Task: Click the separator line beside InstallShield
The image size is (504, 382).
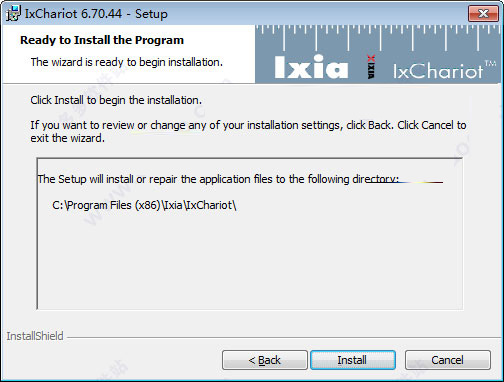Action: (x=283, y=337)
